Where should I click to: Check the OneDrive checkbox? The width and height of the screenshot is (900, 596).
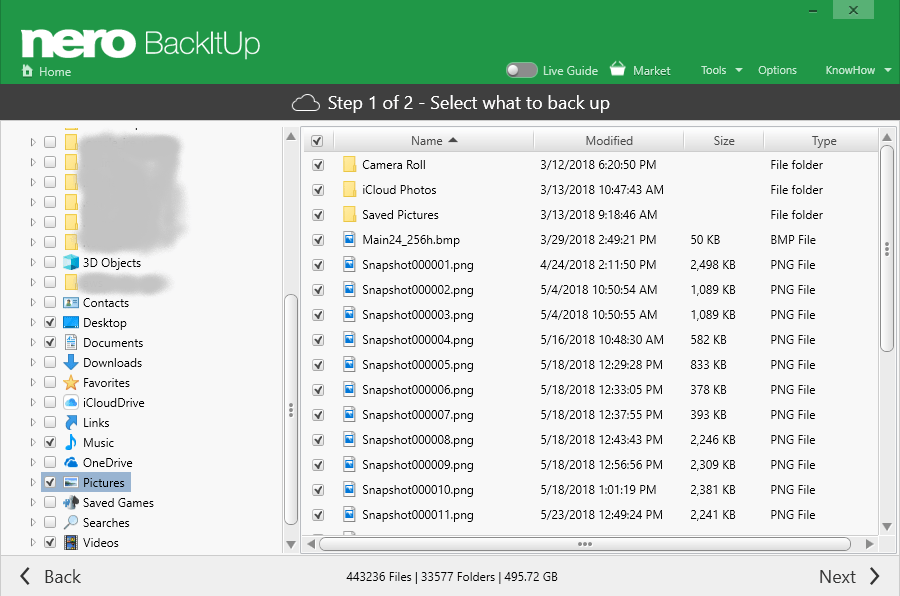coord(50,462)
